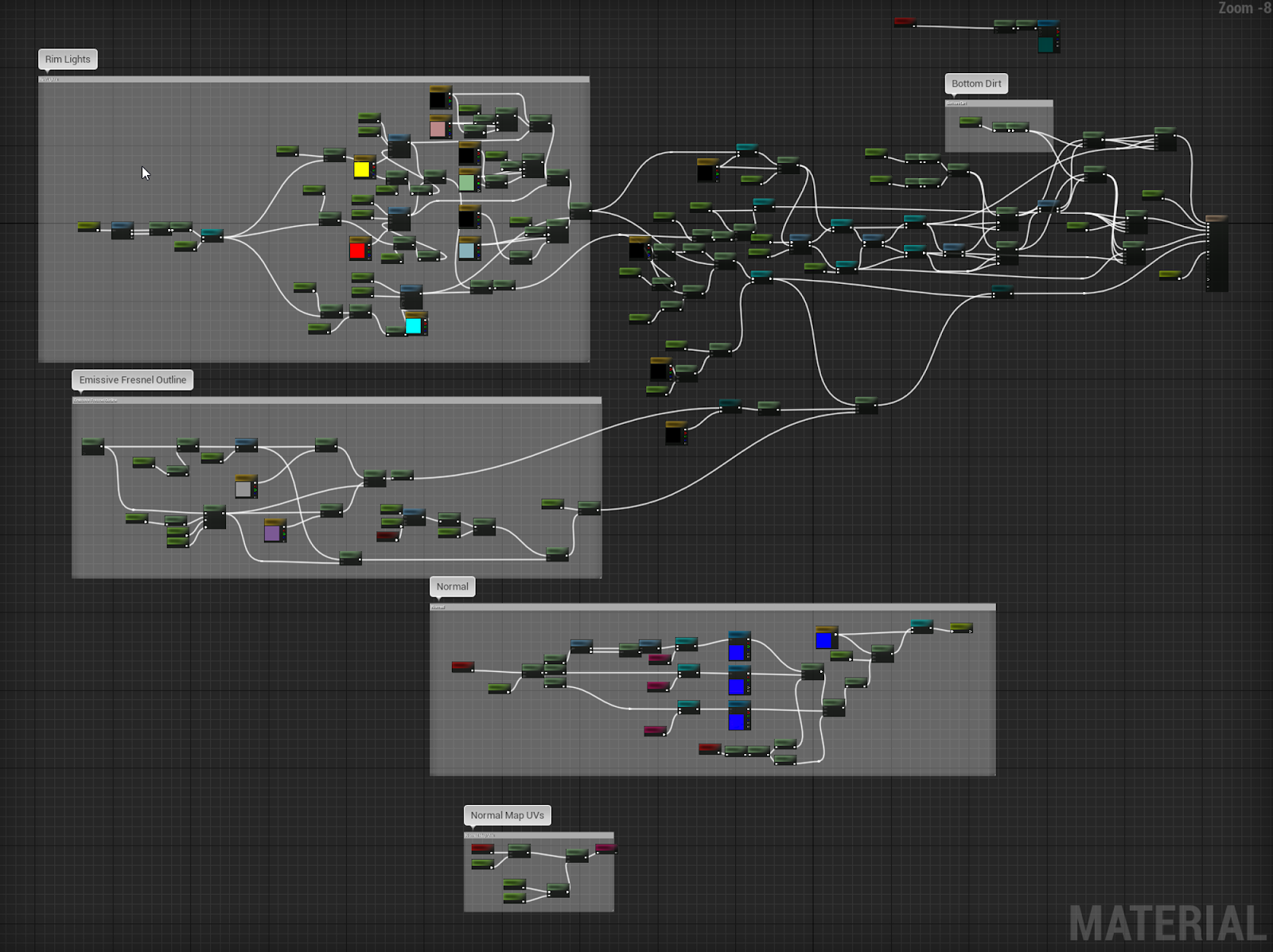The height and width of the screenshot is (952, 1273).
Task: Click the Bottom Dirt comment bubble
Action: (976, 84)
